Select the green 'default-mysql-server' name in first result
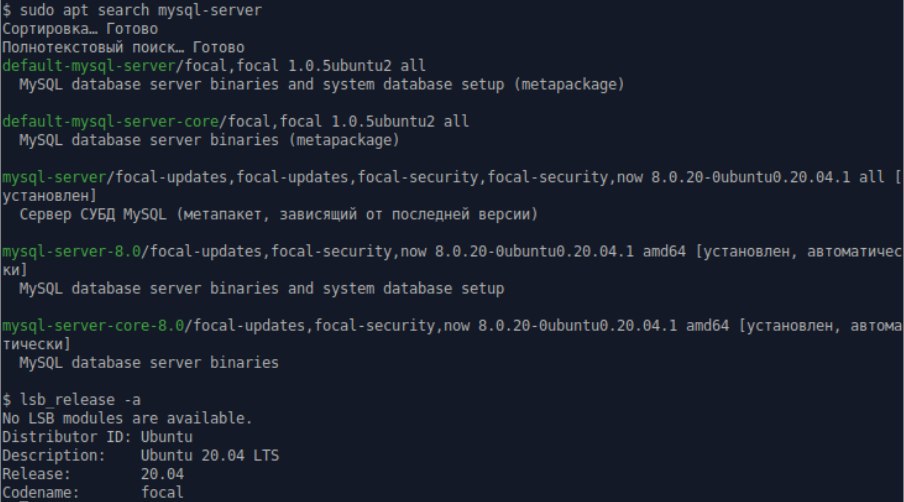The height and width of the screenshot is (502, 904). point(88,66)
